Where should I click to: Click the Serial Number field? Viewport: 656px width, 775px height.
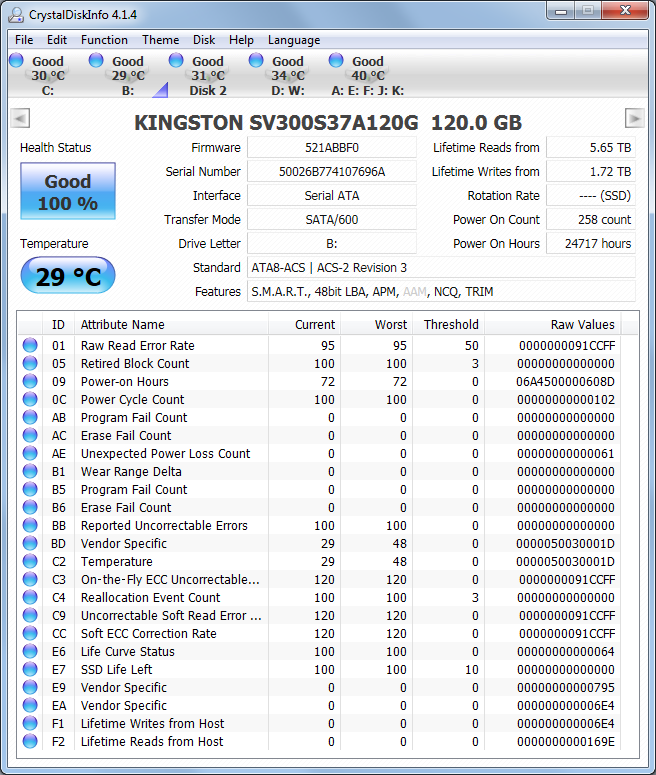tap(332, 172)
